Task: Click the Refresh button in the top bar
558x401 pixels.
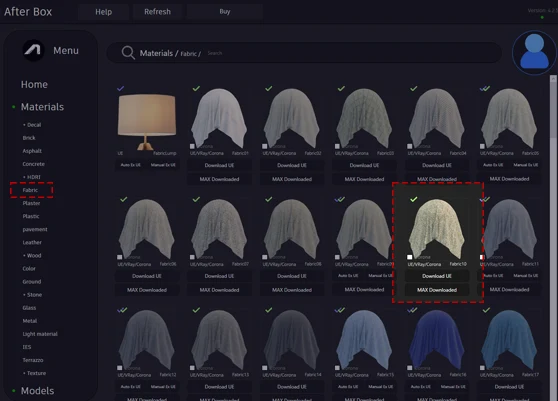Action: pyautogui.click(x=157, y=12)
